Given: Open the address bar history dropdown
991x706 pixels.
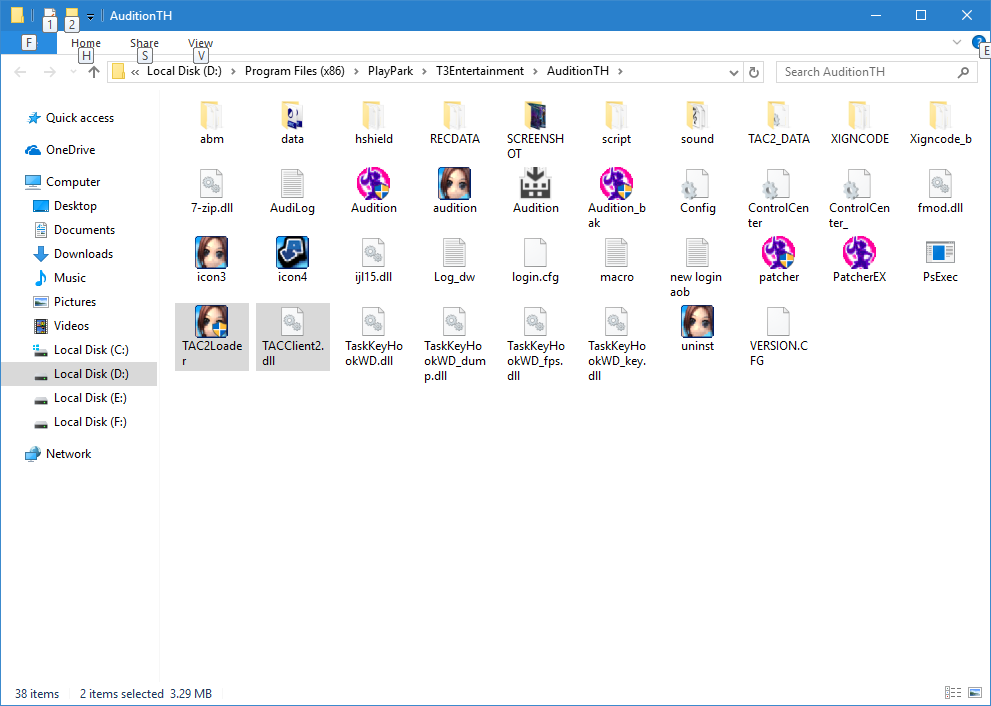Looking at the screenshot, I should click(736, 72).
